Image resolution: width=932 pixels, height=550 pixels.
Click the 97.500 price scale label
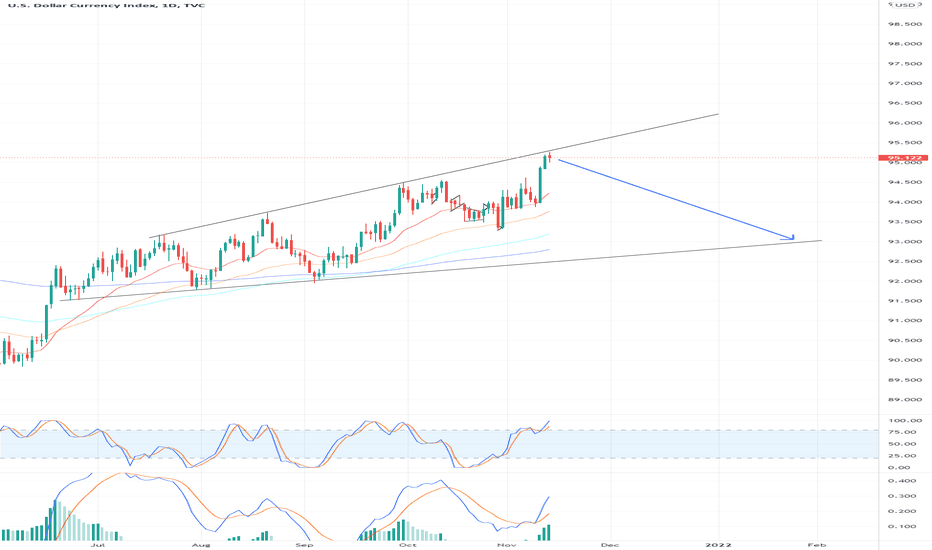click(905, 64)
